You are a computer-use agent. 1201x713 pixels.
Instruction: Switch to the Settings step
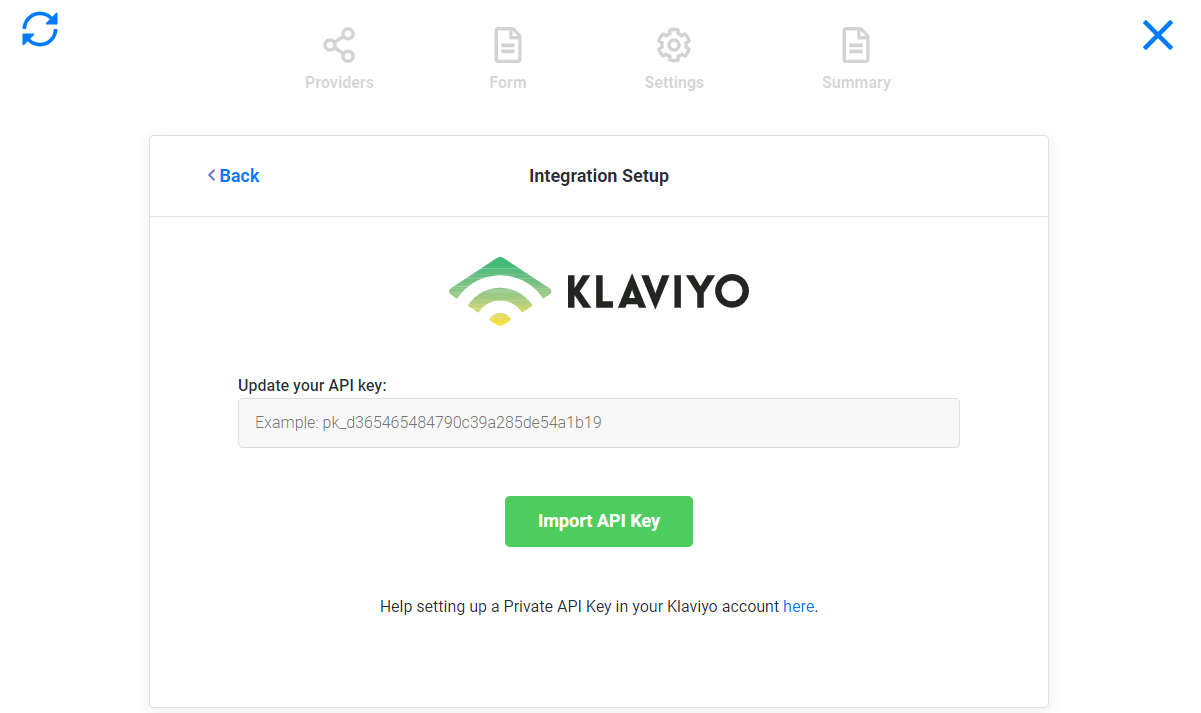point(673,82)
